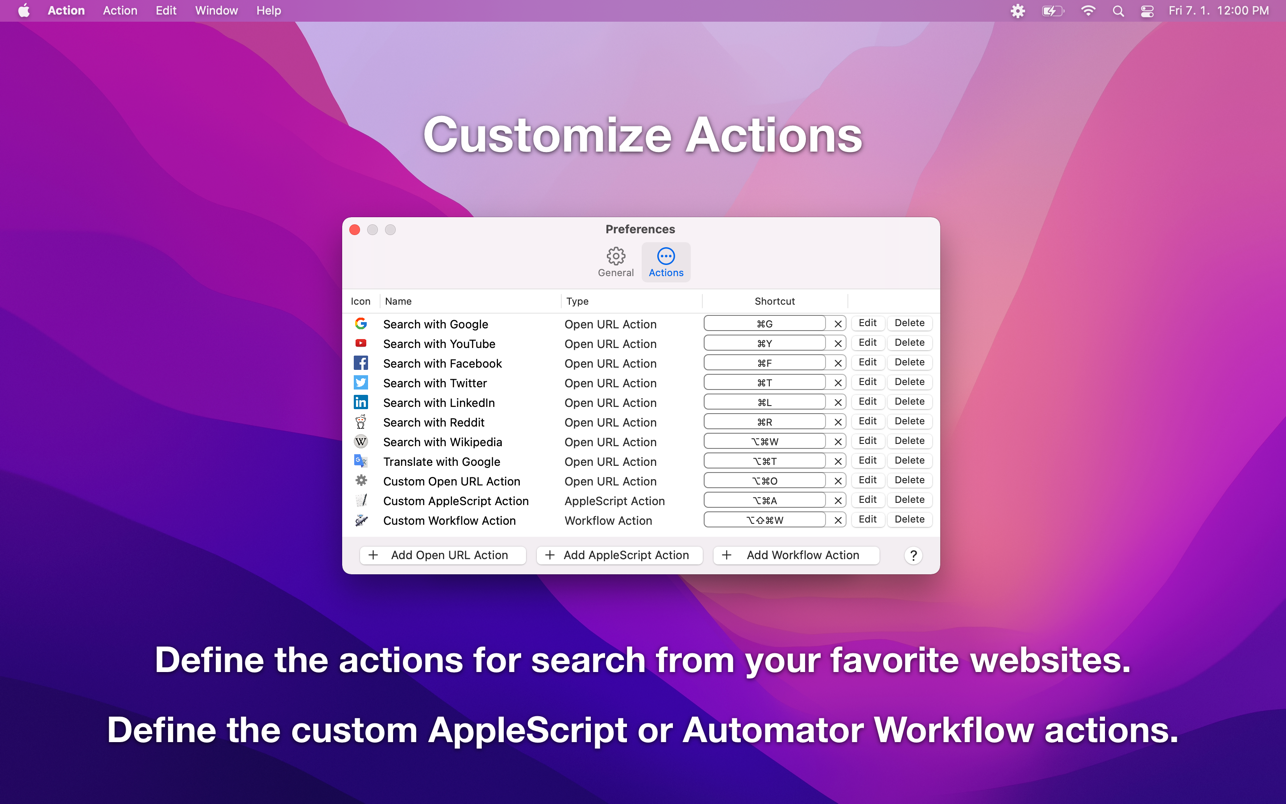Sort by the Type column header
This screenshot has height=804, width=1286.
coord(631,301)
